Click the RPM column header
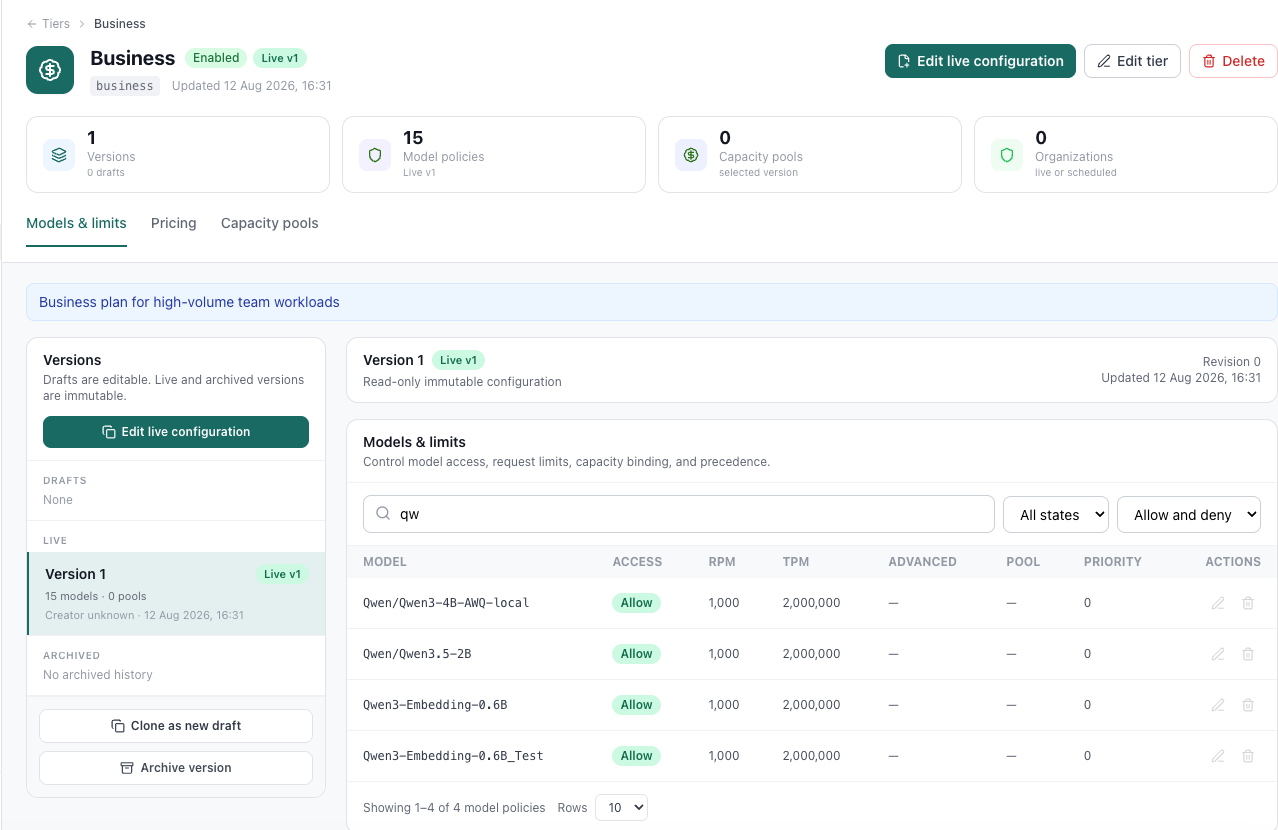Image resolution: width=1278 pixels, height=830 pixels. pos(722,562)
